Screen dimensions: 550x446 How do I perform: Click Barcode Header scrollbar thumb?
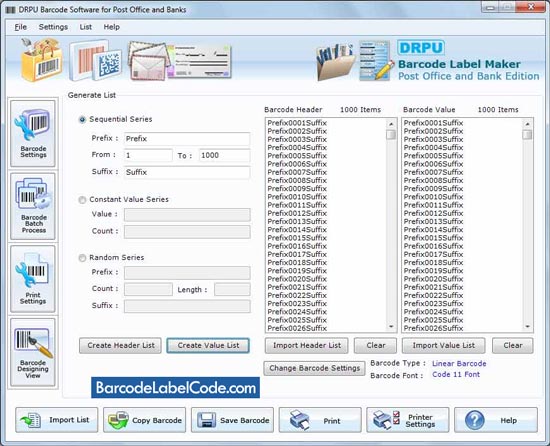(x=391, y=135)
